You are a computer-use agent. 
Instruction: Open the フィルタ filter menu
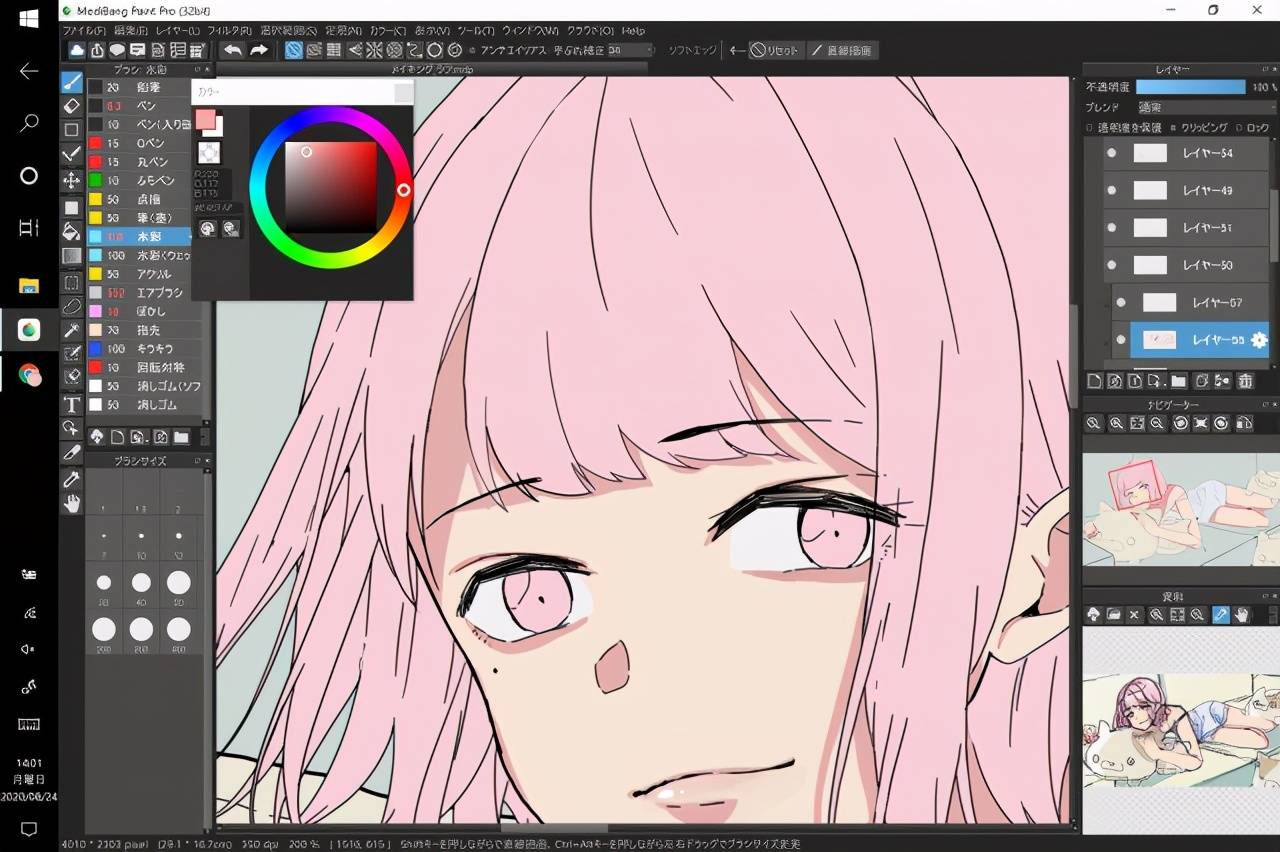coord(229,31)
